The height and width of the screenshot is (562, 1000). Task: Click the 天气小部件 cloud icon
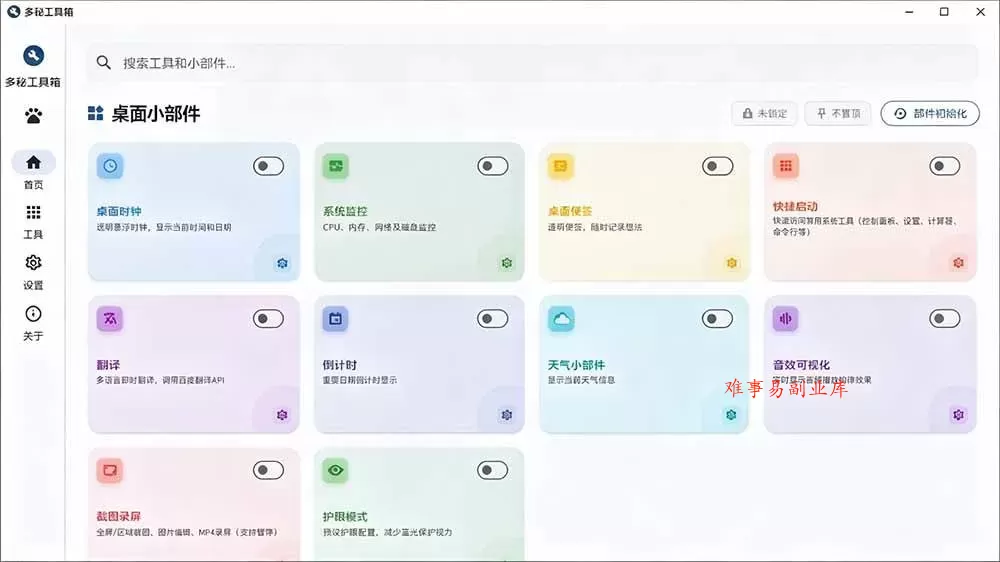[x=561, y=318]
